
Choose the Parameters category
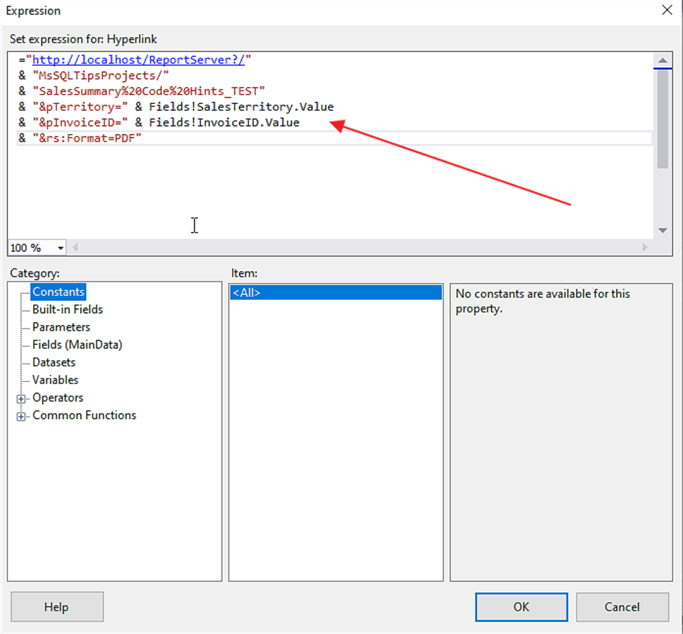pyautogui.click(x=61, y=327)
